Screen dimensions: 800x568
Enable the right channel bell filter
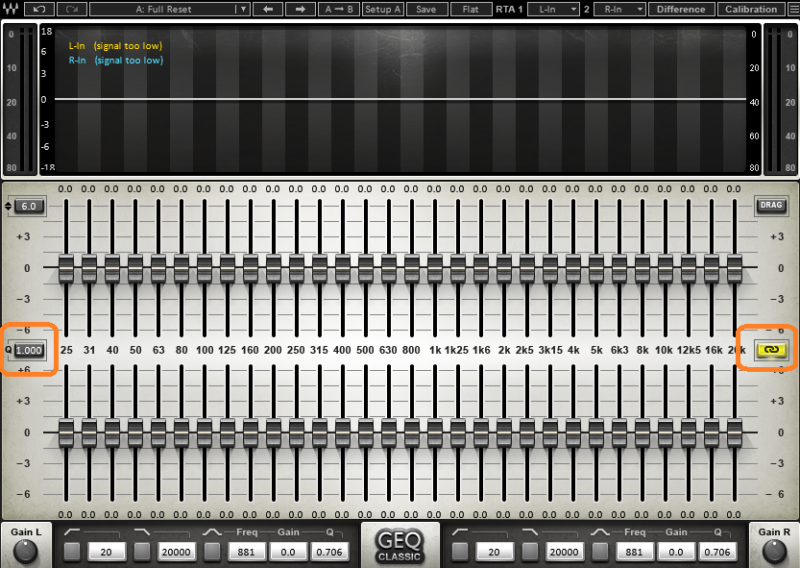click(599, 551)
